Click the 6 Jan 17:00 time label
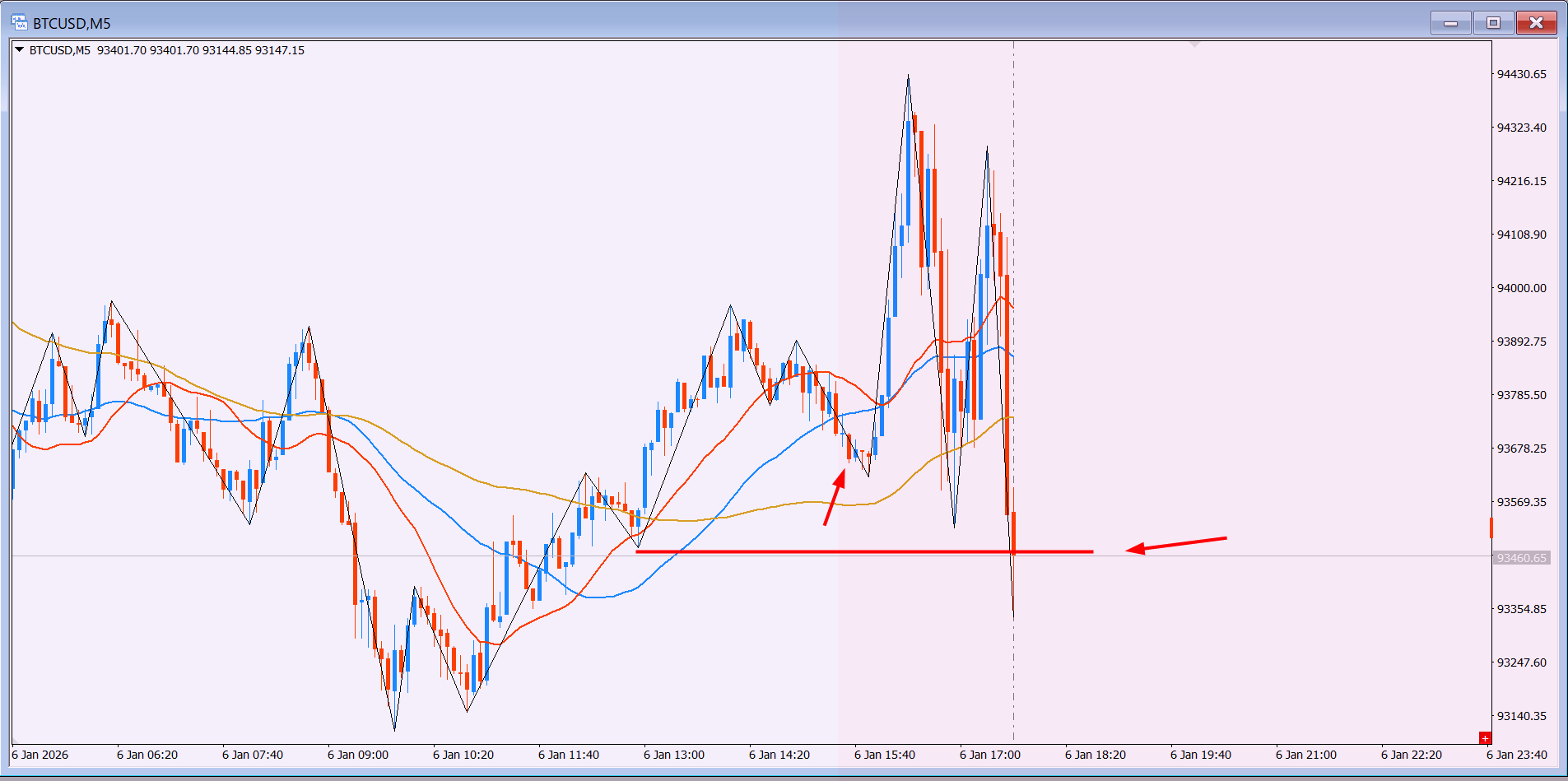1568x781 pixels. 989,755
